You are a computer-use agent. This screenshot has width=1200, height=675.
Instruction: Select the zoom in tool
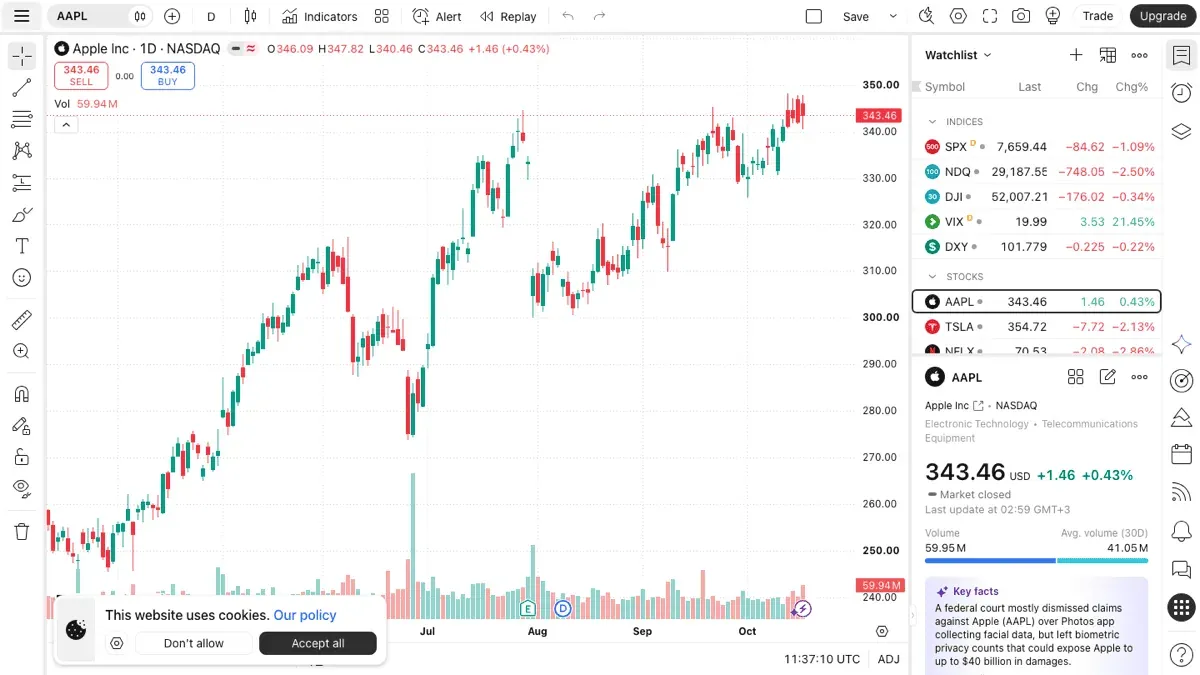(x=21, y=351)
